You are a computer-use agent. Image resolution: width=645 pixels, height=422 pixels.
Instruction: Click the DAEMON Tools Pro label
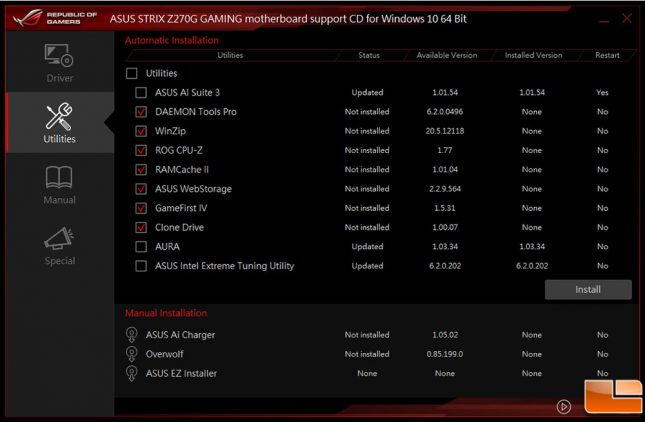click(196, 112)
